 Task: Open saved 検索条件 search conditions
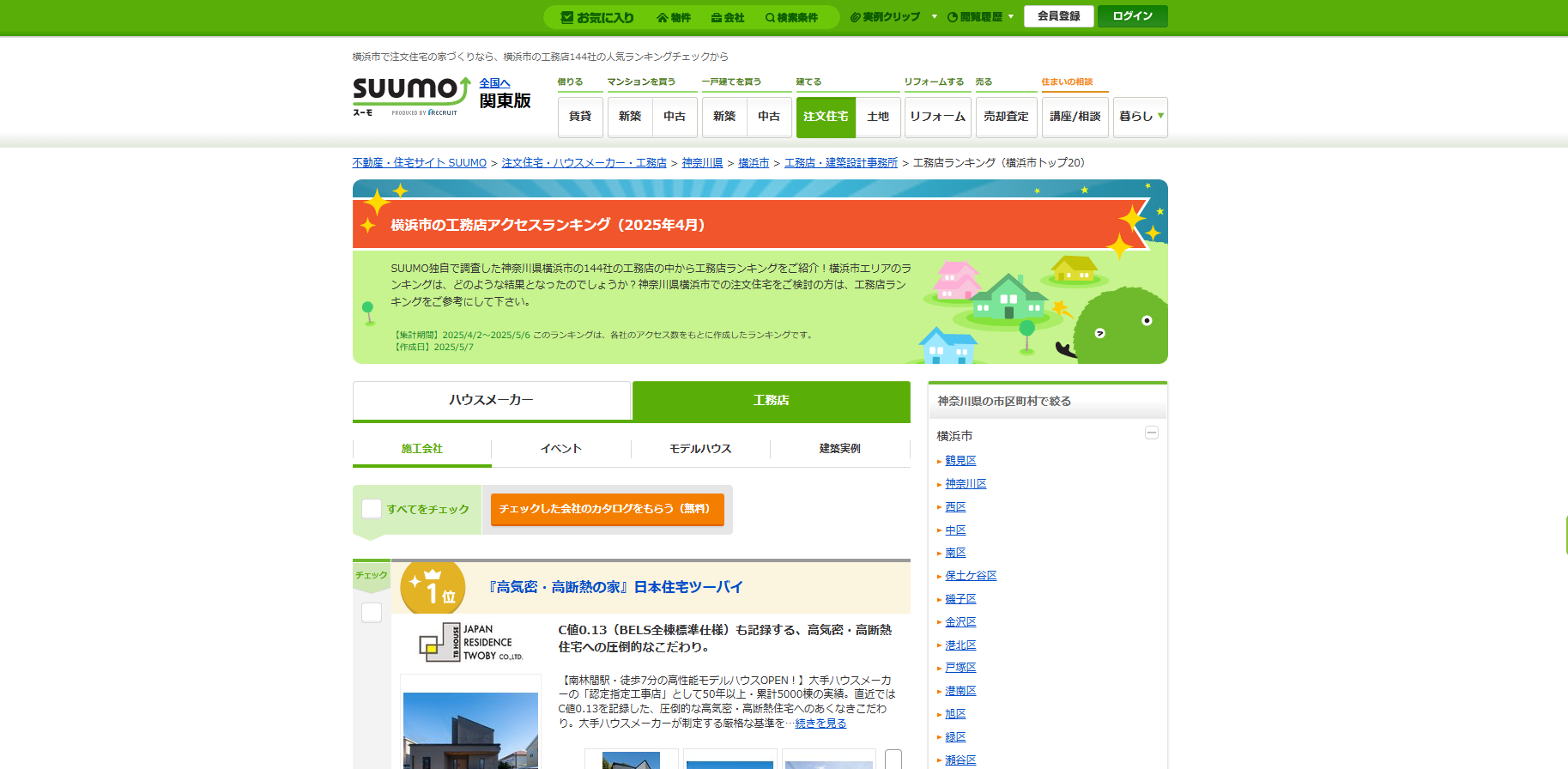coord(791,17)
